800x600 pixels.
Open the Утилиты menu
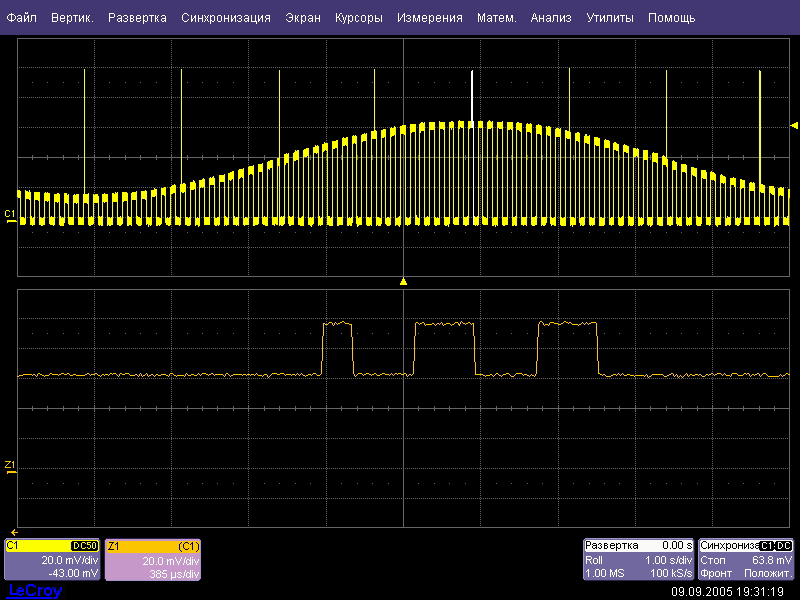click(x=609, y=18)
